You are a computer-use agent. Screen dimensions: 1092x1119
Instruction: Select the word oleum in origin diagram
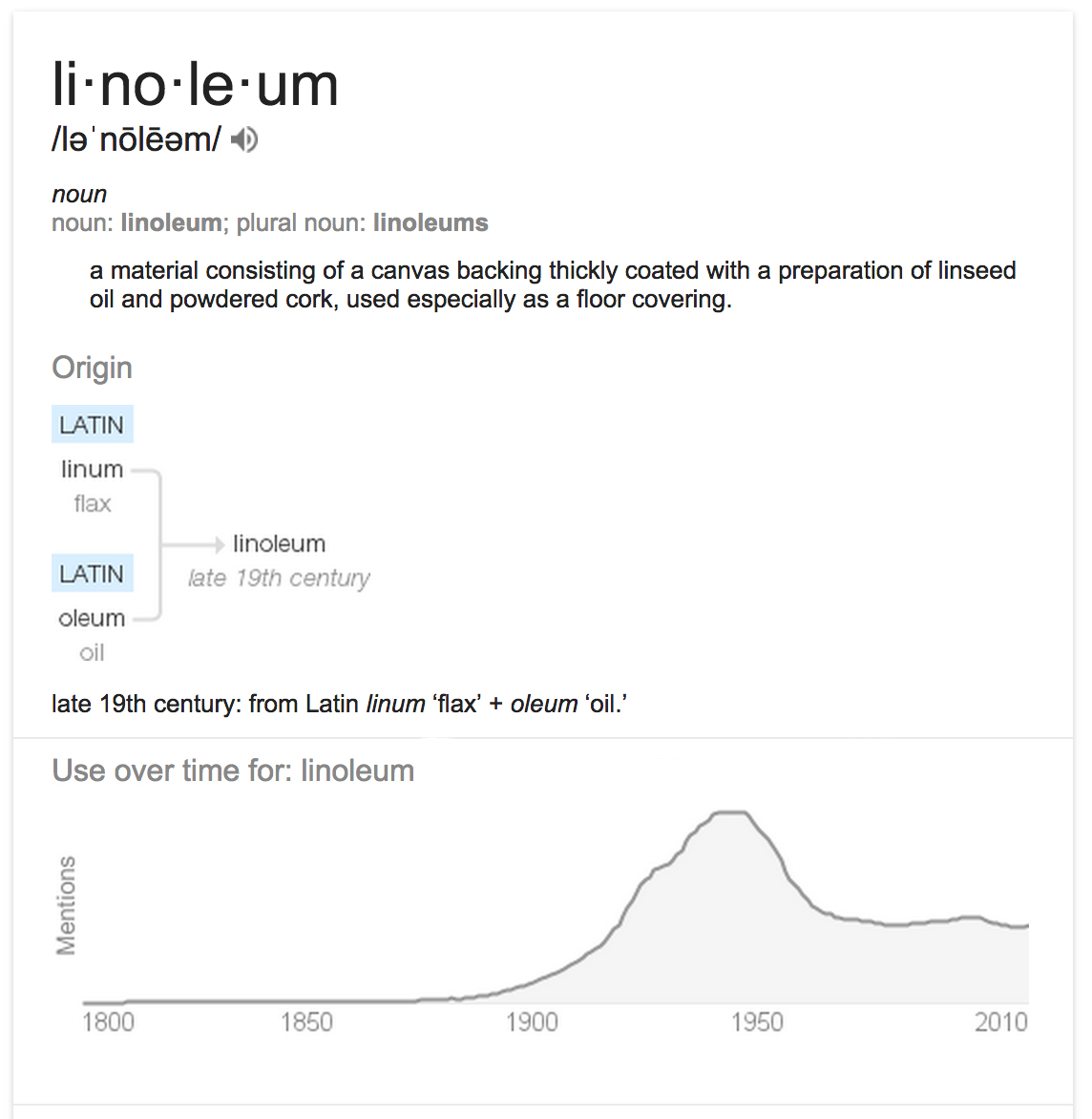coord(92,618)
